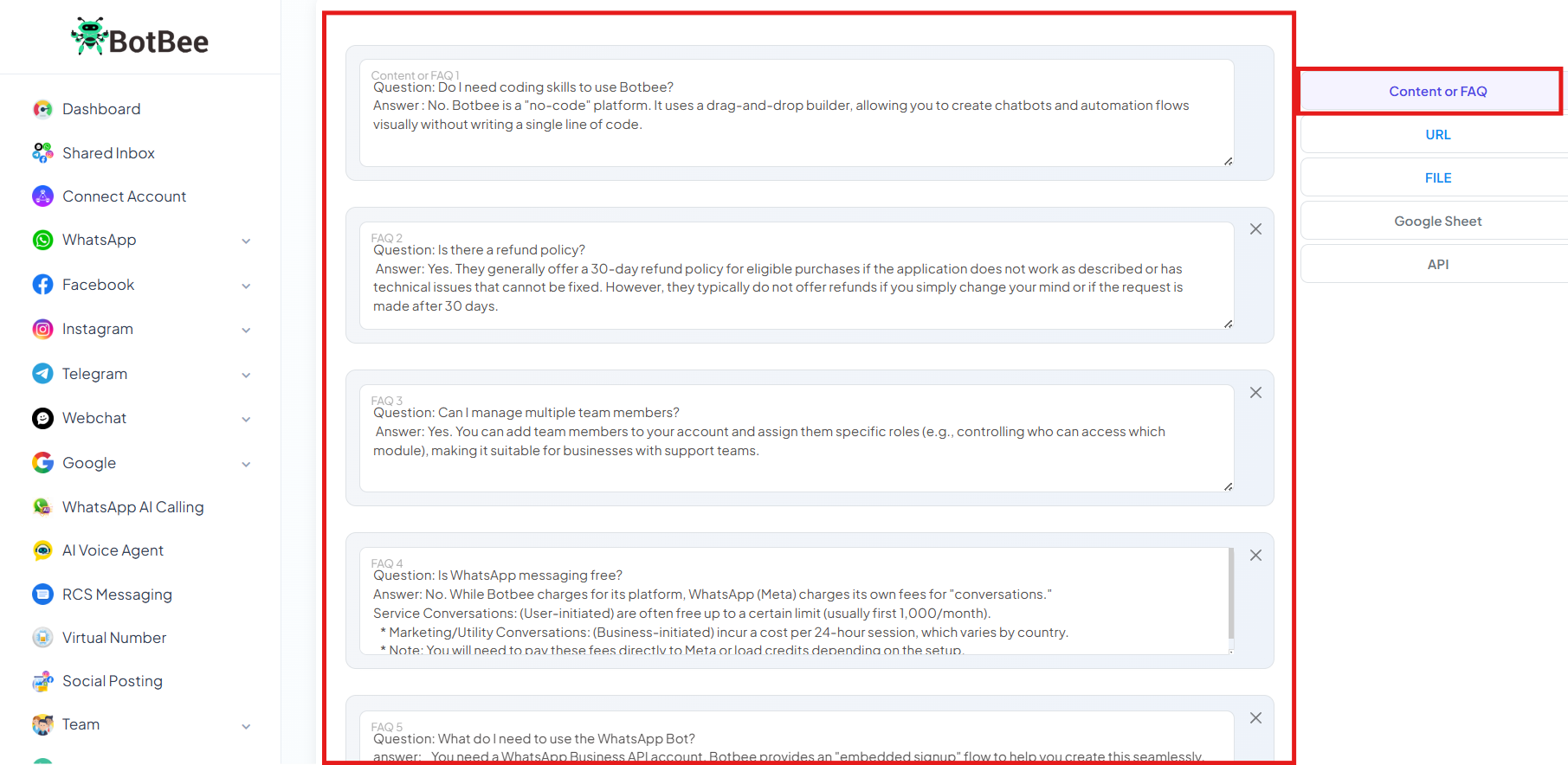Click the BotBee brand name
Screen dimensions: 1568x765
pyautogui.click(x=158, y=42)
